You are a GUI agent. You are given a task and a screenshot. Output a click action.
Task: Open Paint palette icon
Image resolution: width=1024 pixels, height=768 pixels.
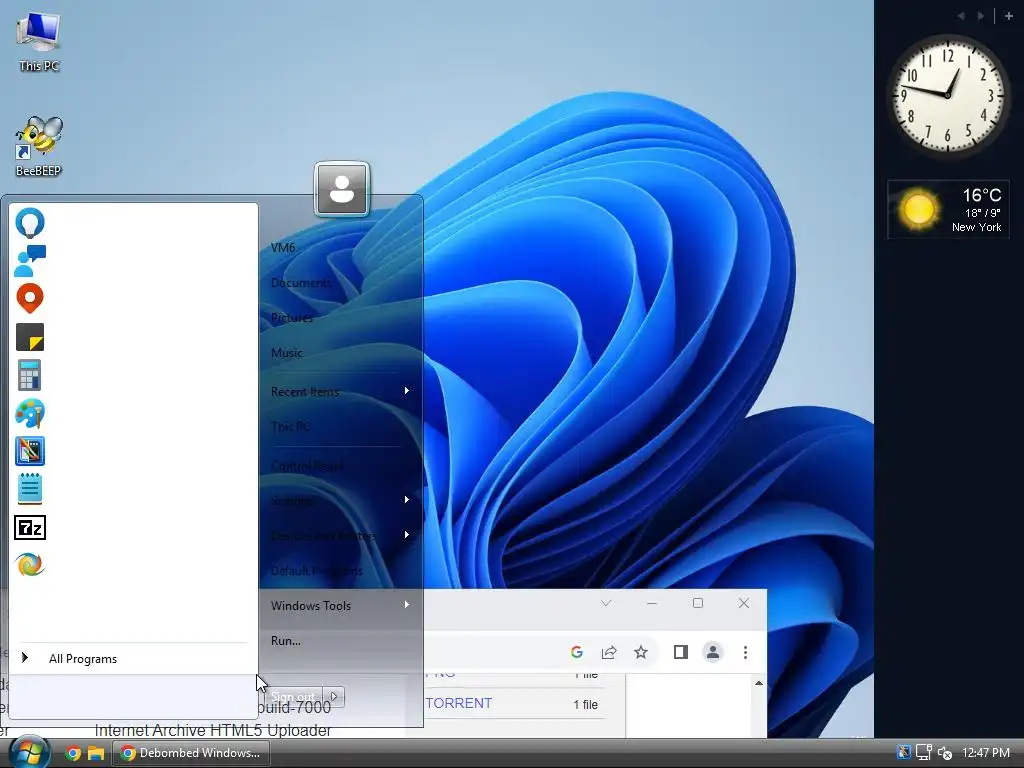click(x=29, y=413)
